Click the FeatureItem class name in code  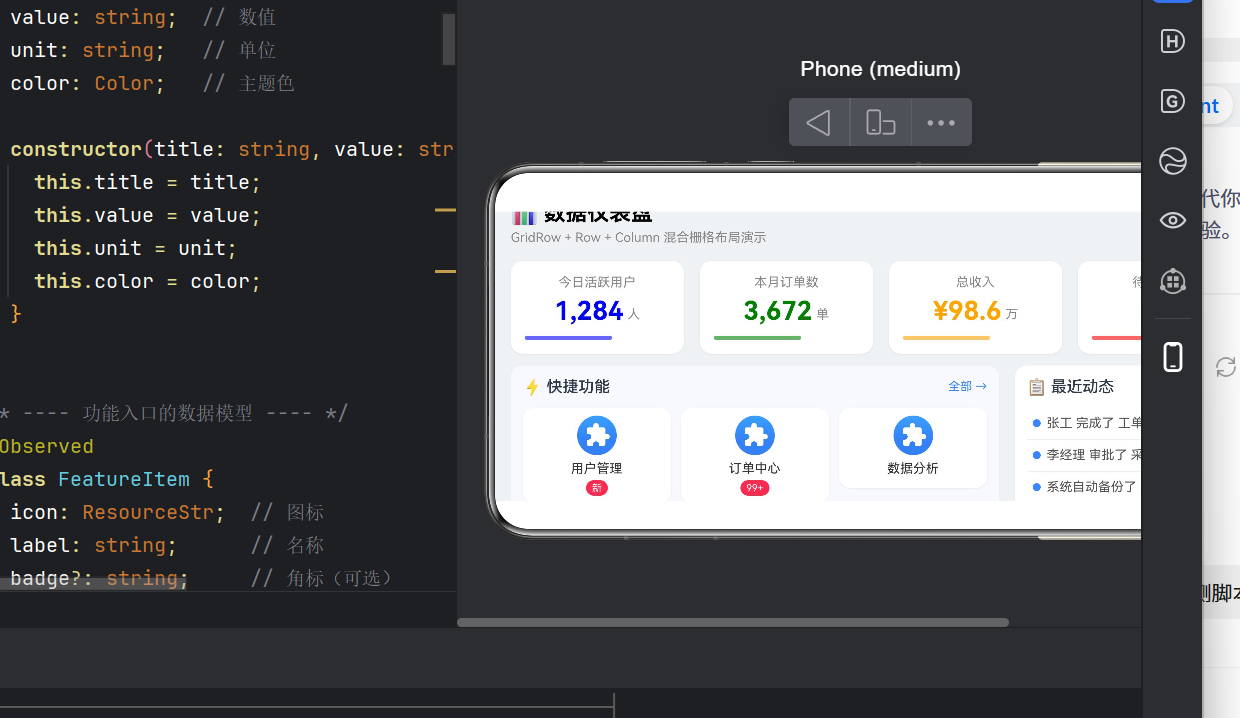tap(124, 479)
